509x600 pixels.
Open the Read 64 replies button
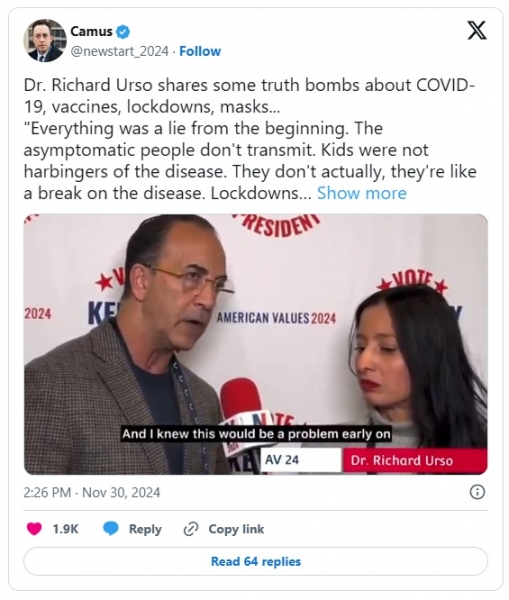click(256, 561)
